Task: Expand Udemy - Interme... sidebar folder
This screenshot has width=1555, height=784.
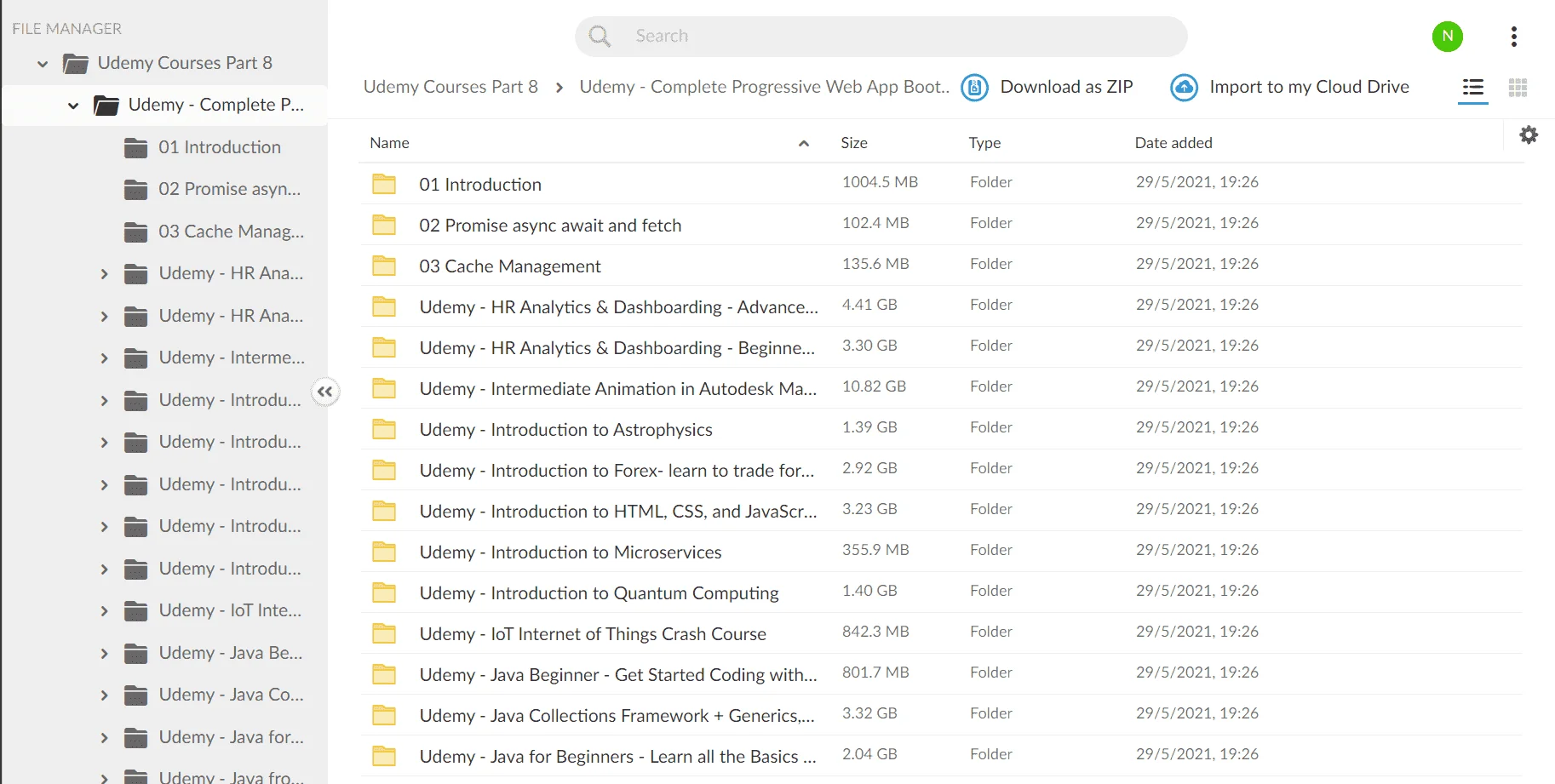Action: pos(104,358)
